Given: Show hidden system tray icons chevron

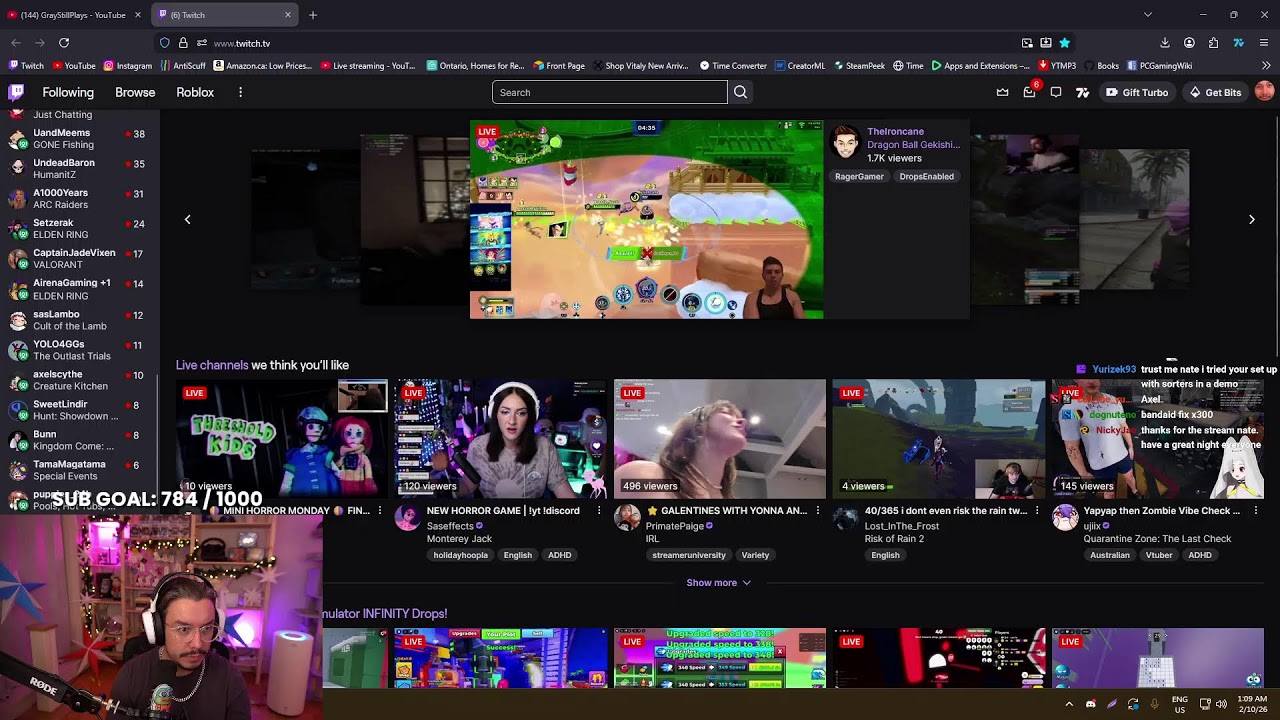Looking at the screenshot, I should tap(1068, 704).
